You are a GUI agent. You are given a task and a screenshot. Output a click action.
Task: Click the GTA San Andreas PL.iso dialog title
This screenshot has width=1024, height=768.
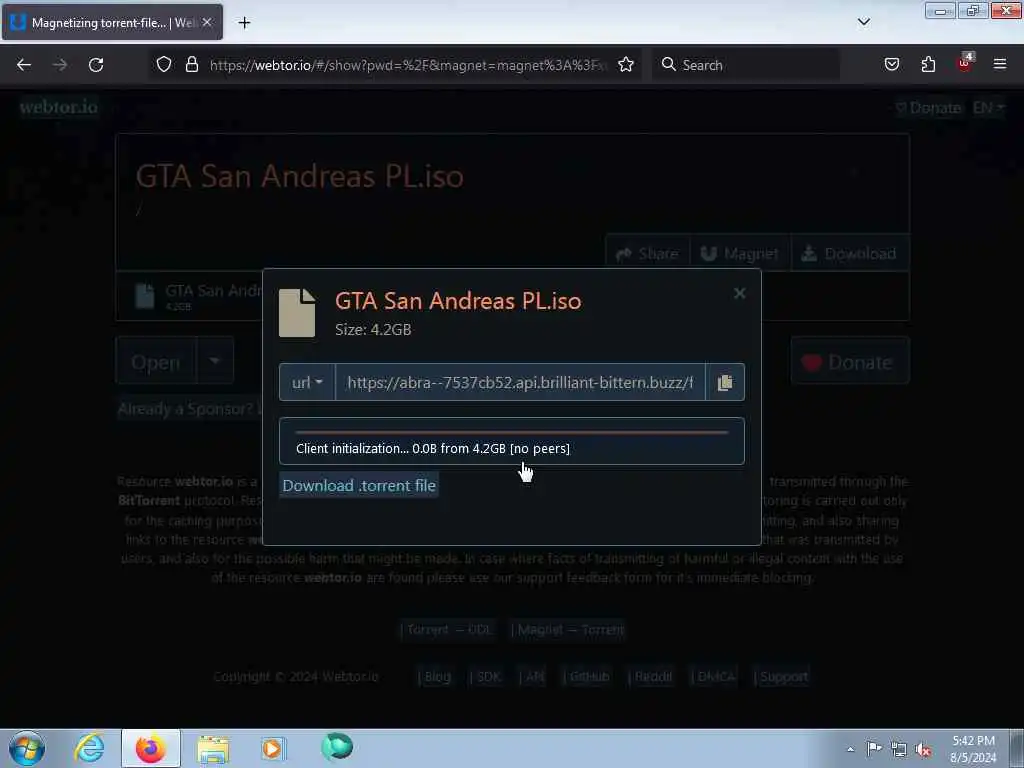(x=458, y=300)
